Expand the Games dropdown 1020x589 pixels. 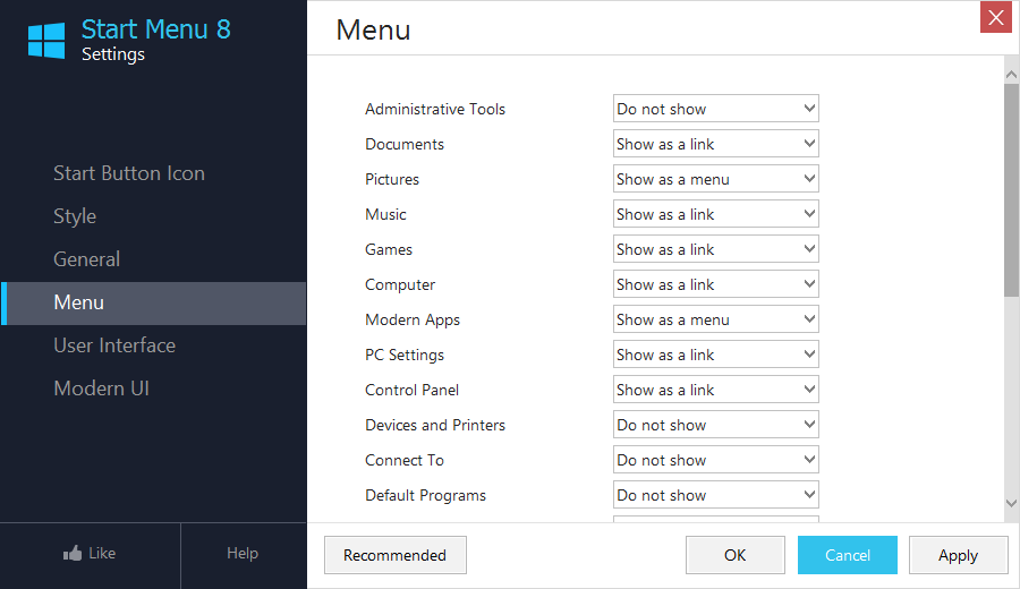(716, 249)
